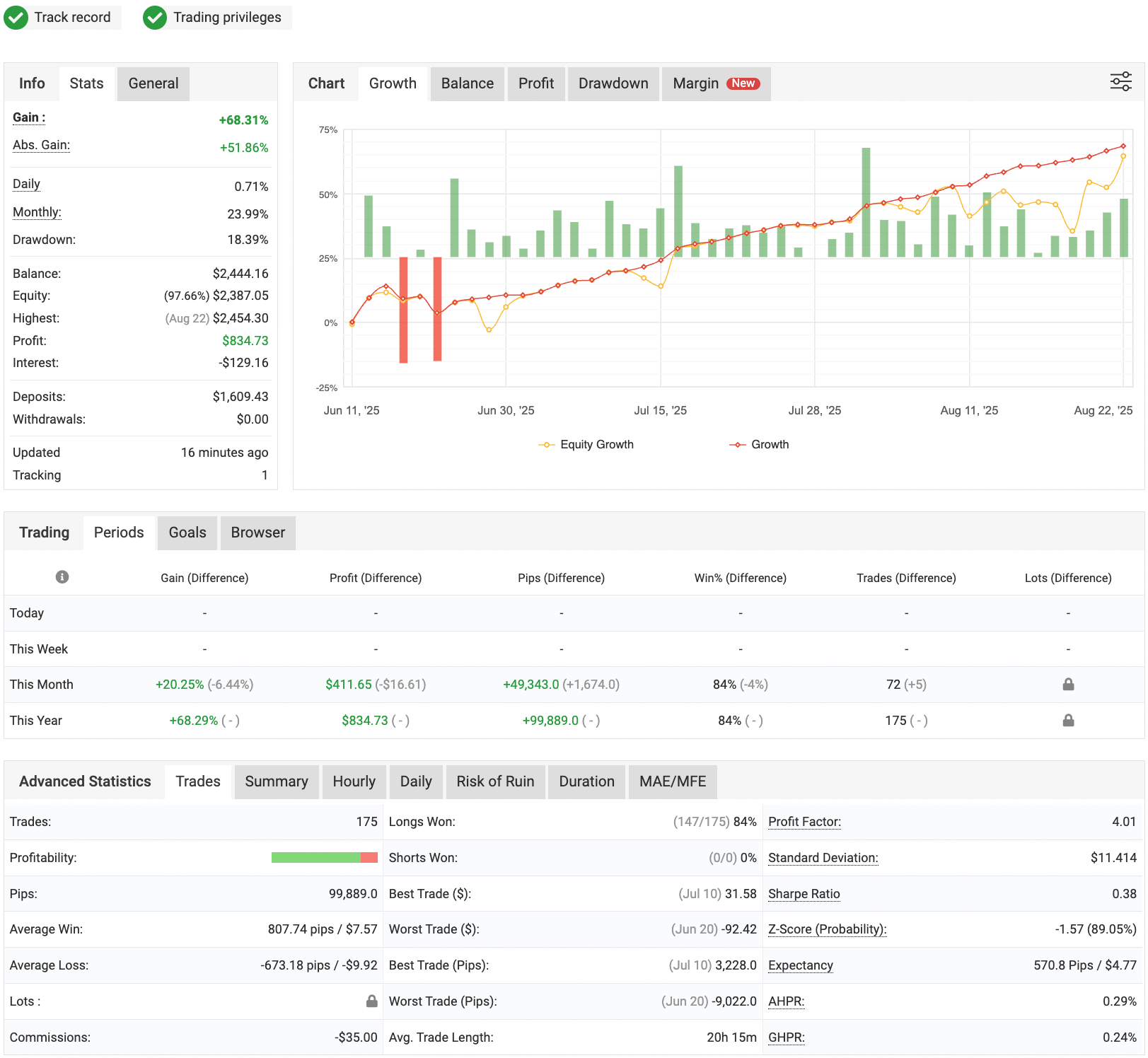Click the $1,609.43 deposits value

pyautogui.click(x=240, y=397)
